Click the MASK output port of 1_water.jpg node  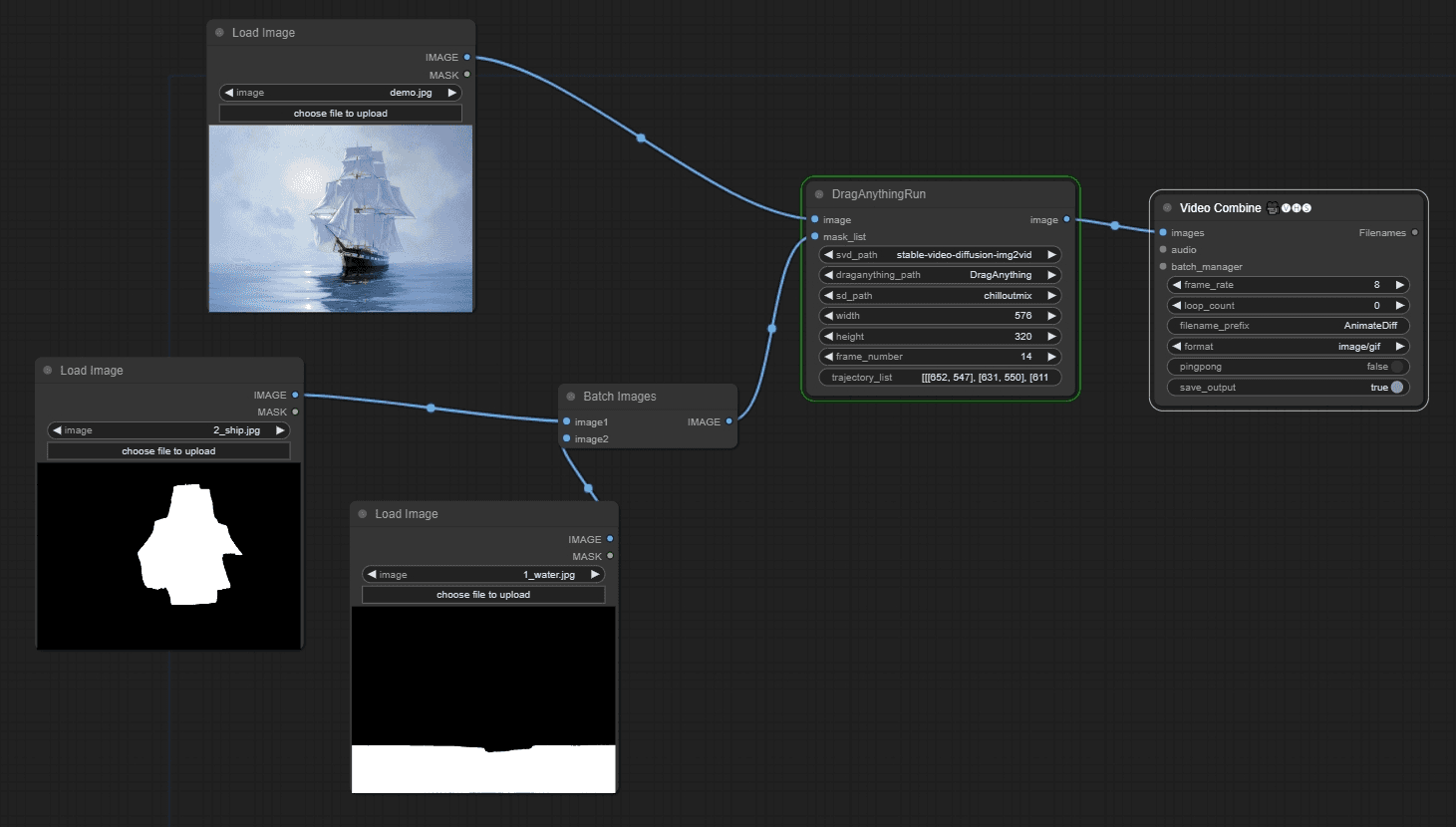pos(610,556)
